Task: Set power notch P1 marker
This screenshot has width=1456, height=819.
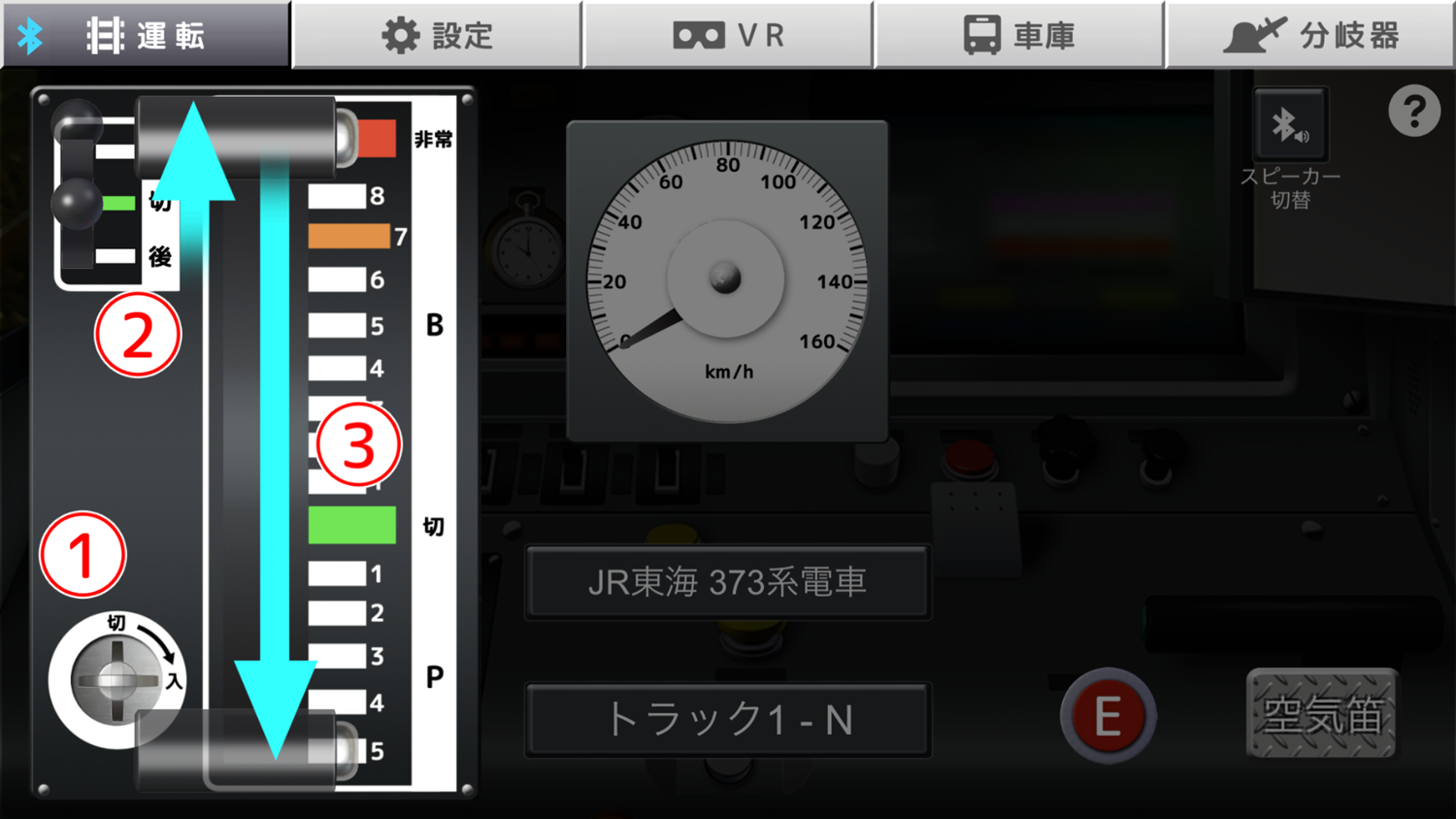Action: pyautogui.click(x=337, y=573)
